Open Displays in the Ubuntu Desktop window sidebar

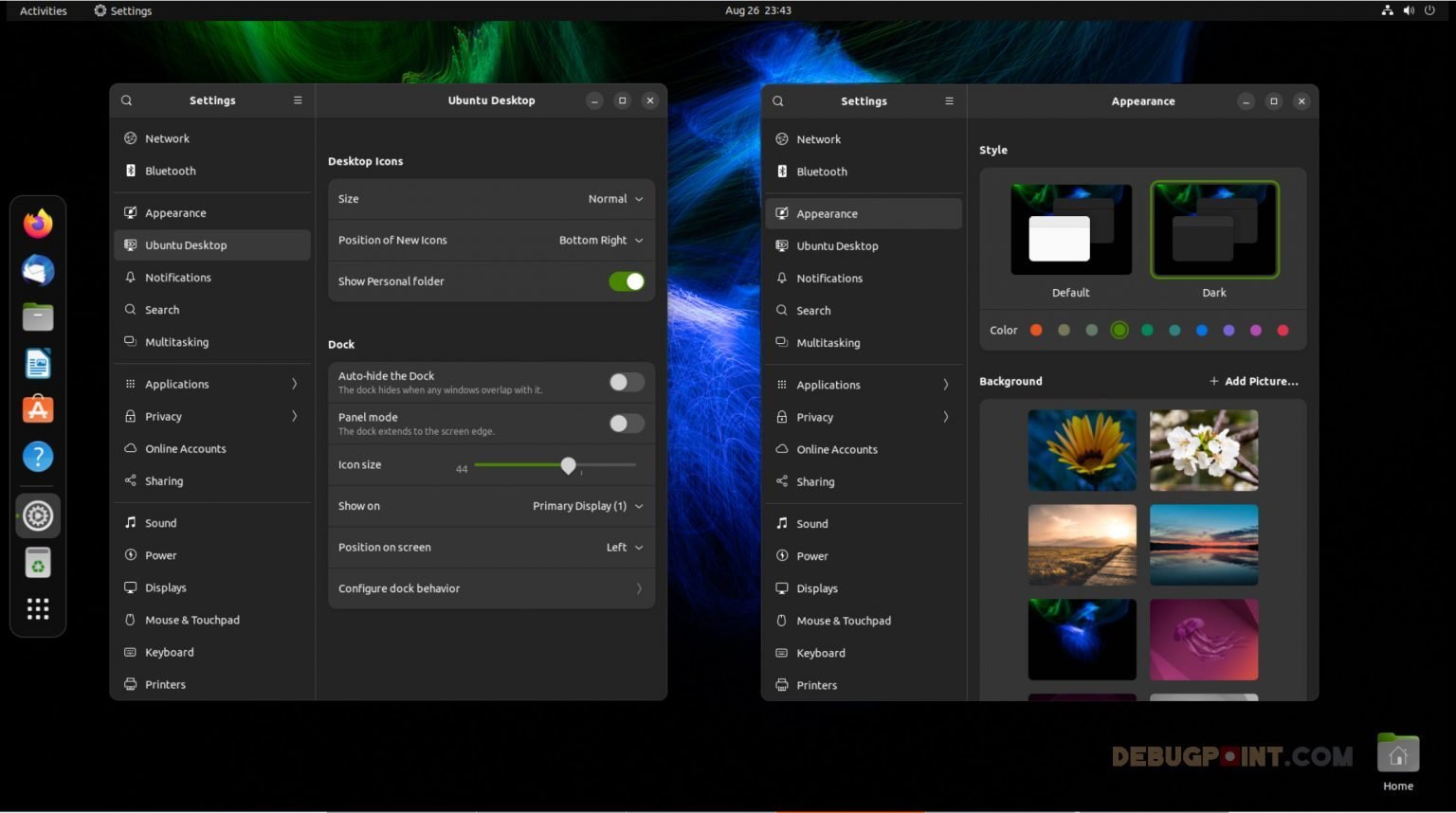(x=212, y=587)
